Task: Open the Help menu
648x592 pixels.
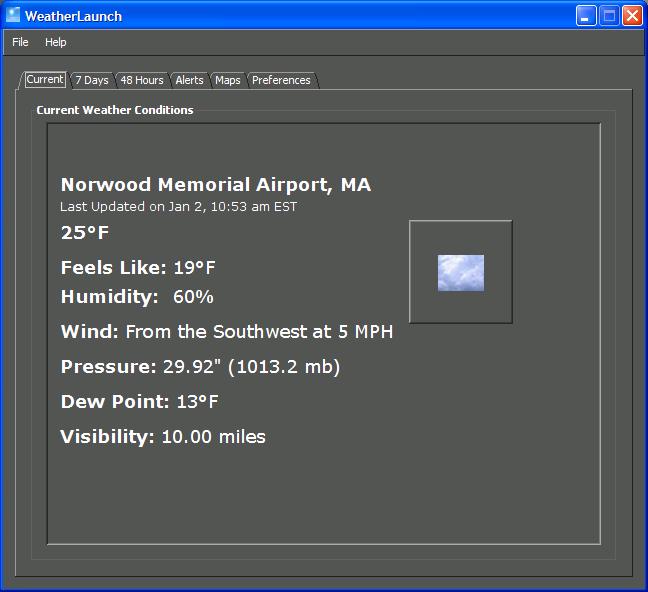Action: 55,42
